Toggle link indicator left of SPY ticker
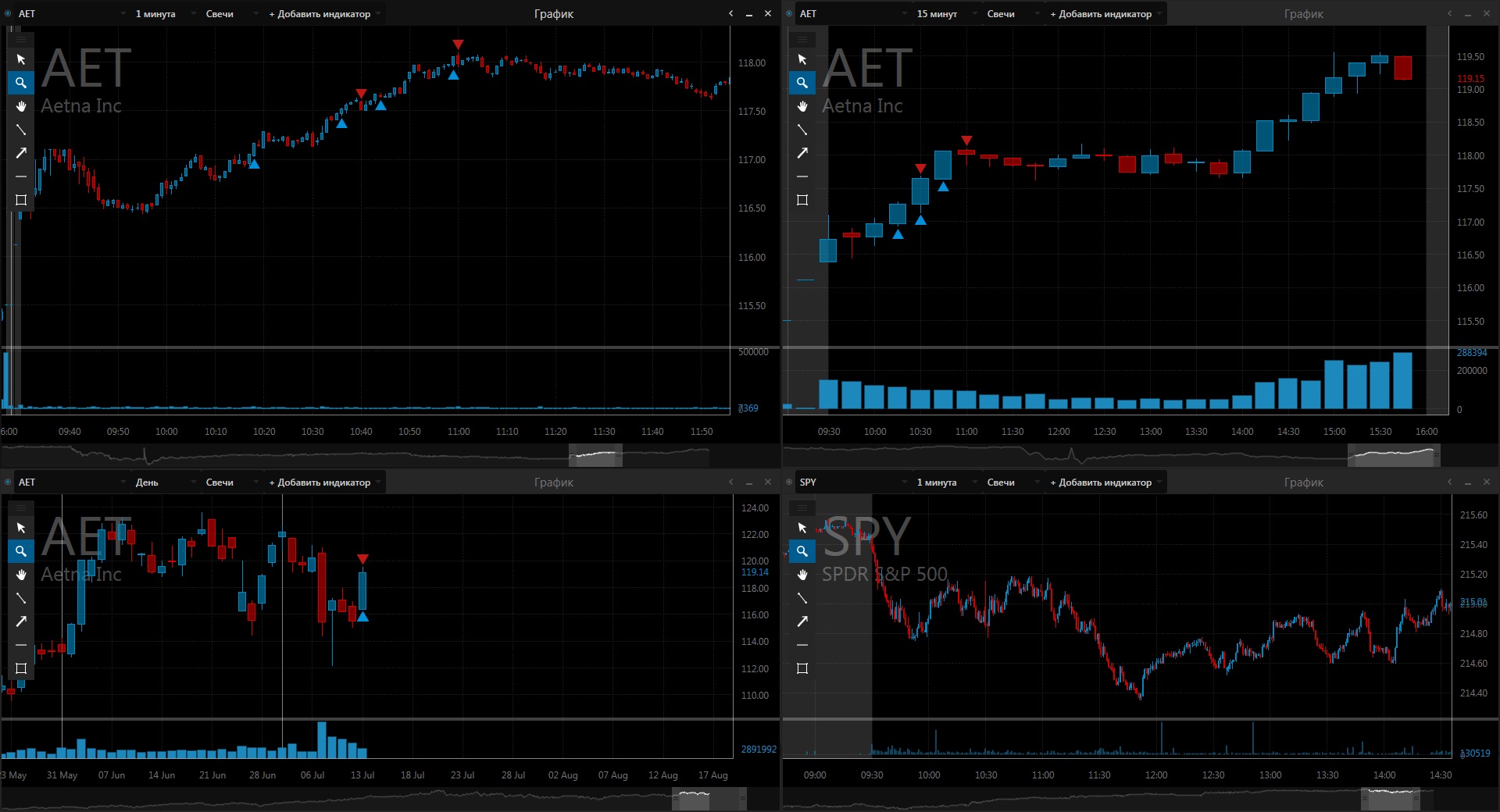1500x812 pixels. point(789,483)
